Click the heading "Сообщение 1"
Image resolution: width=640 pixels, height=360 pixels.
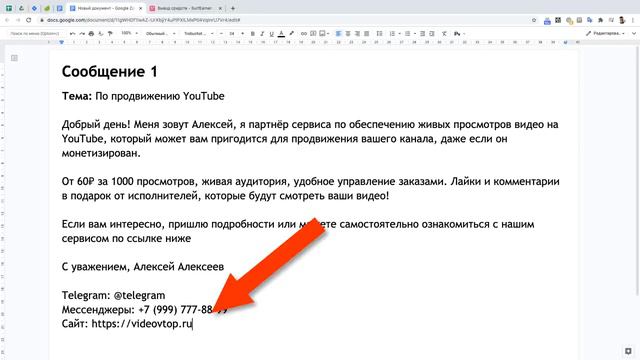(x=109, y=72)
